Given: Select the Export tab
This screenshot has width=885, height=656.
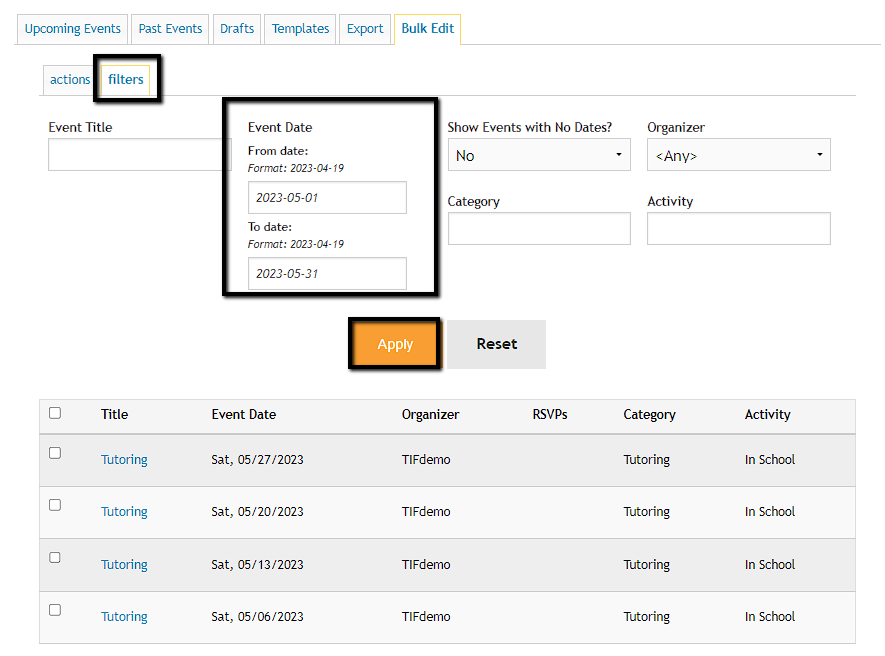Looking at the screenshot, I should tap(365, 29).
